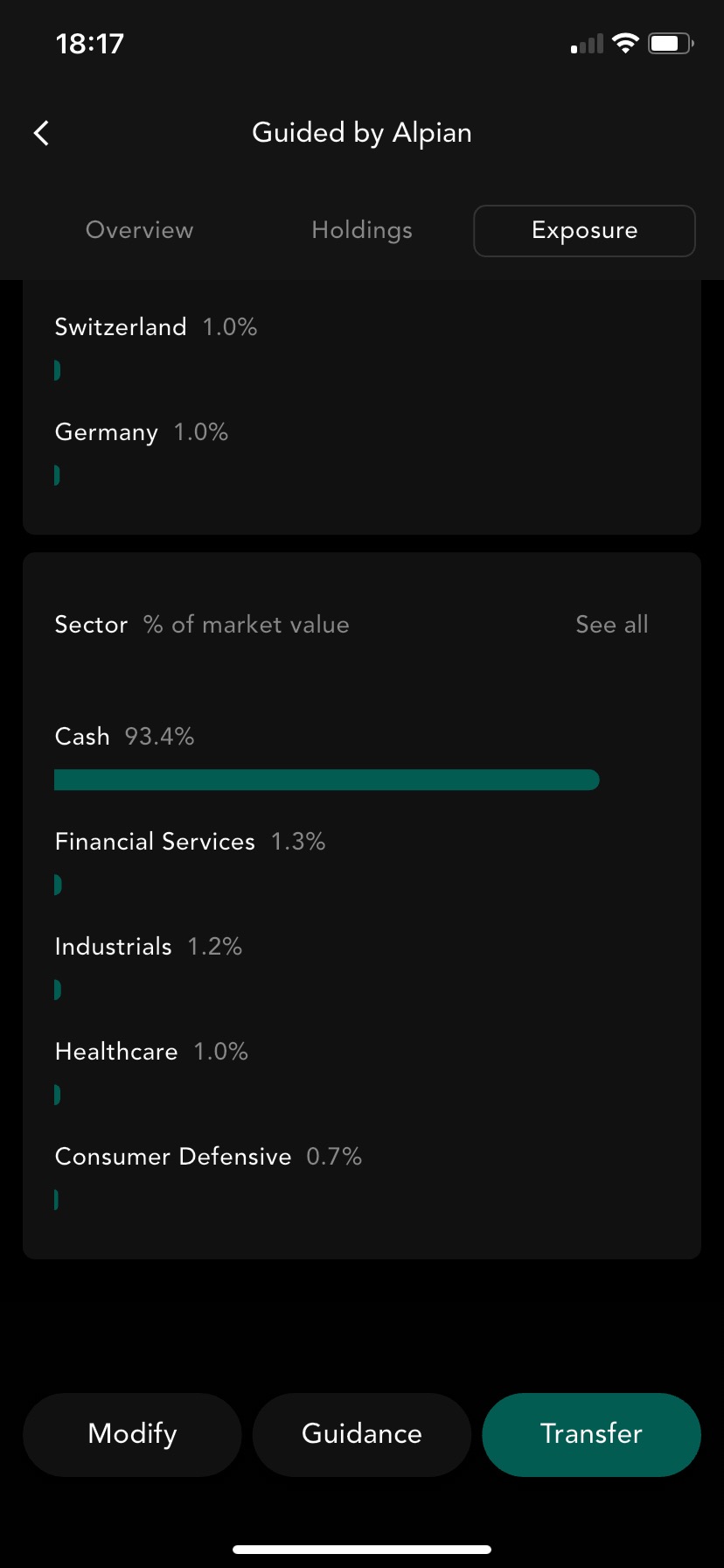The image size is (724, 1568).
Task: Select the Cash sector label
Action: 82,737
